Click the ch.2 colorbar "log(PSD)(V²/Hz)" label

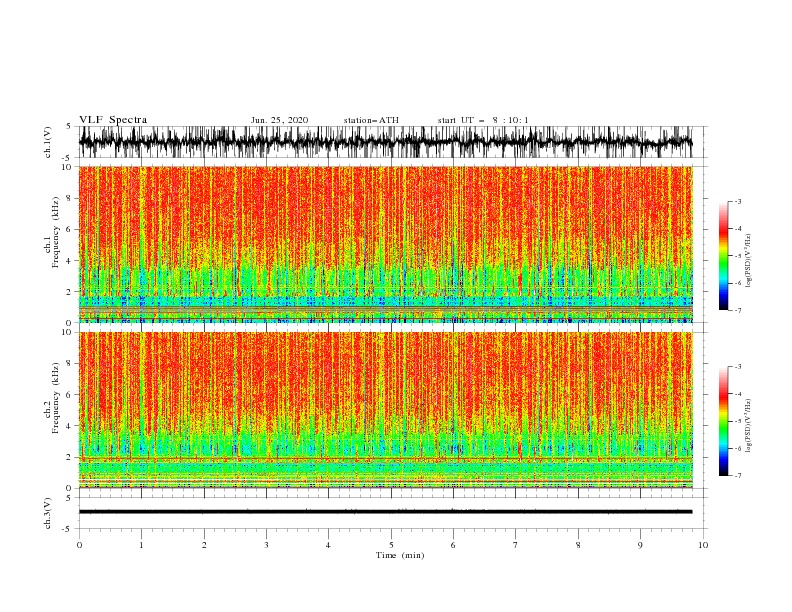(748, 426)
